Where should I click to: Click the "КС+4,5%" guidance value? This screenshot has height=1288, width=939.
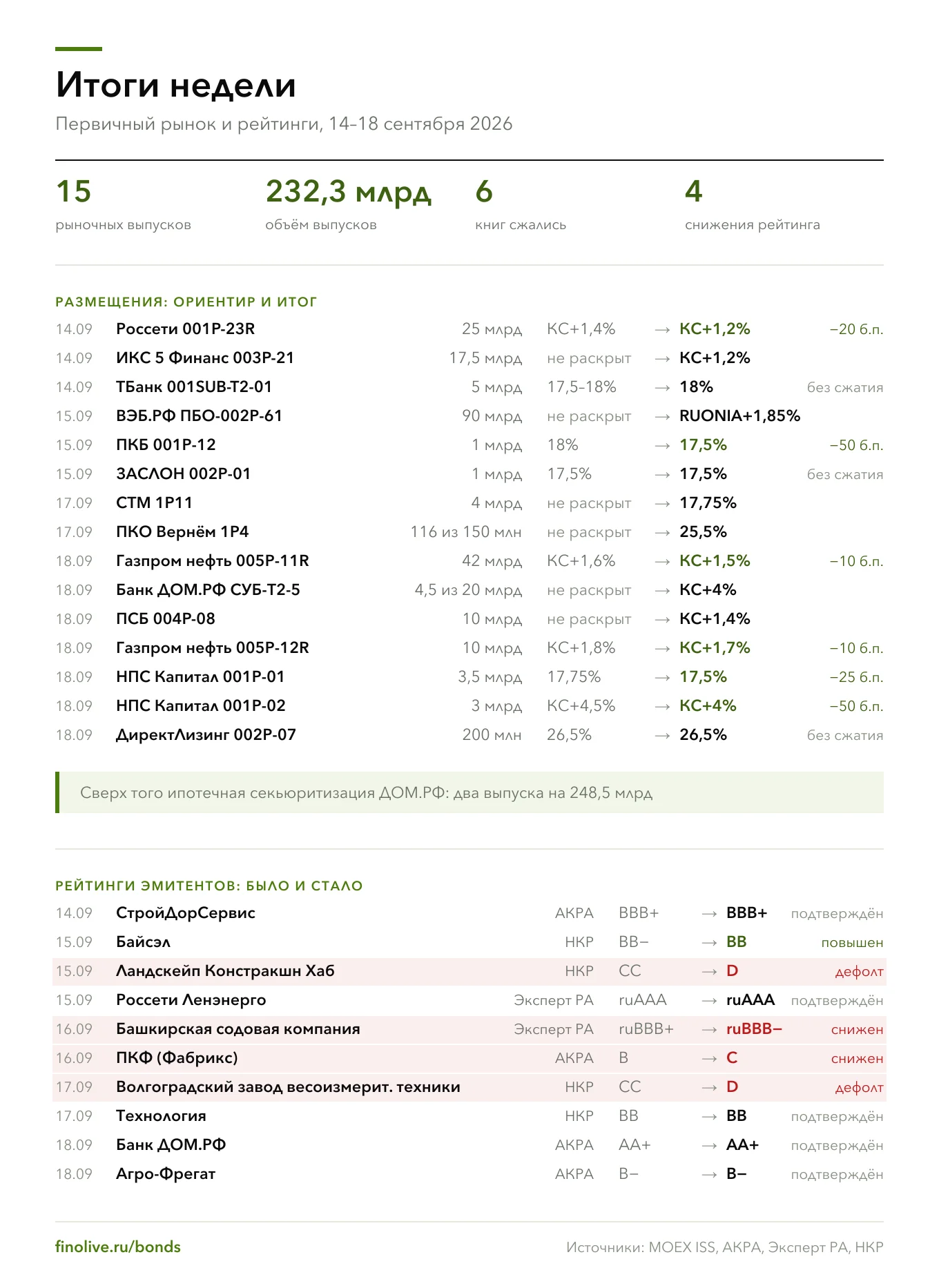581,706
